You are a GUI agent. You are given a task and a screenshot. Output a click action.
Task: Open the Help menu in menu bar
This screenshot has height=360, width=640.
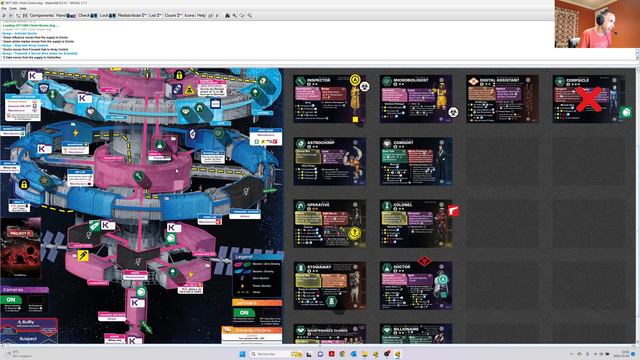tap(23, 9)
